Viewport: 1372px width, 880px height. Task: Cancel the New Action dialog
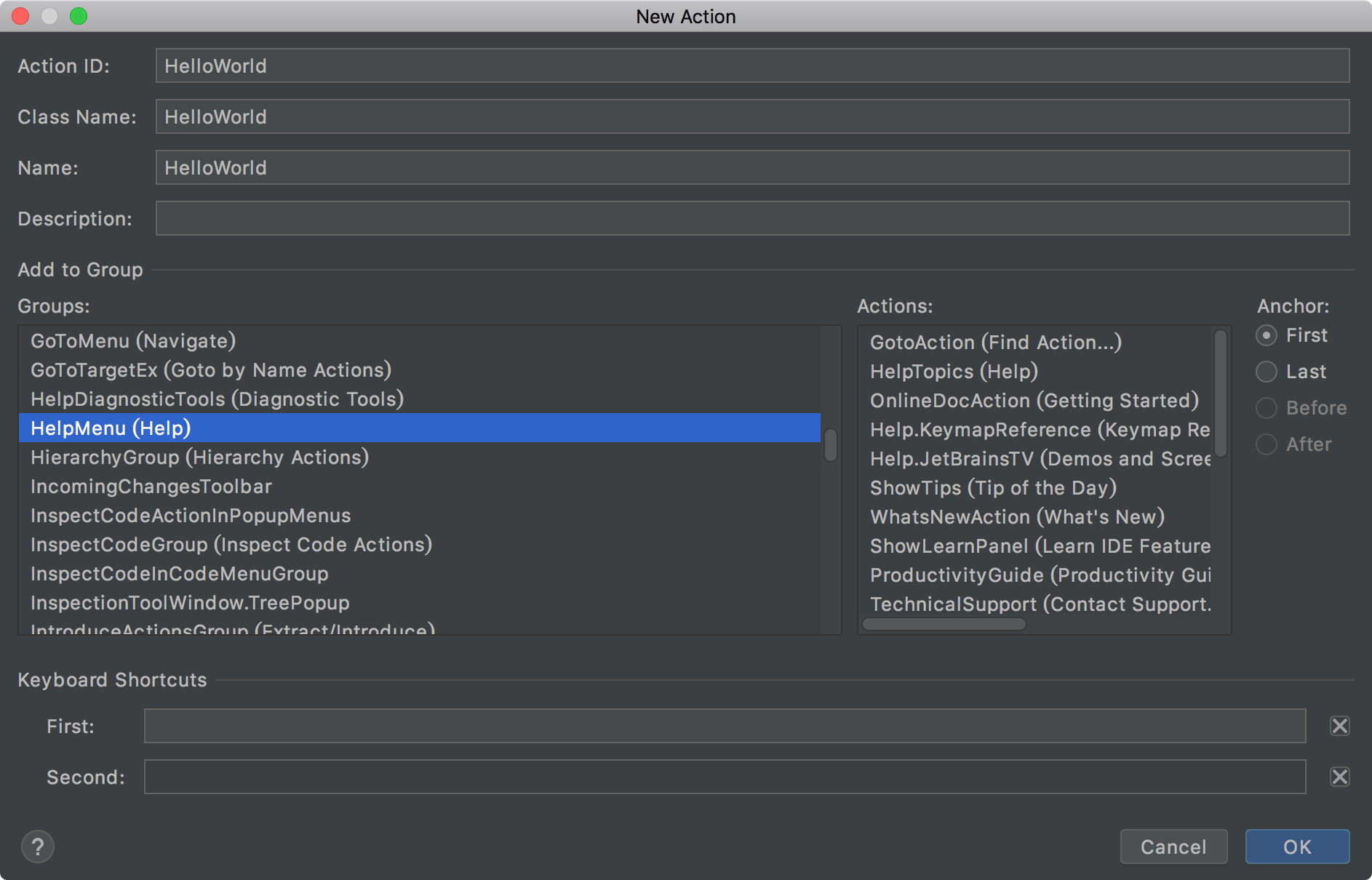[x=1173, y=847]
